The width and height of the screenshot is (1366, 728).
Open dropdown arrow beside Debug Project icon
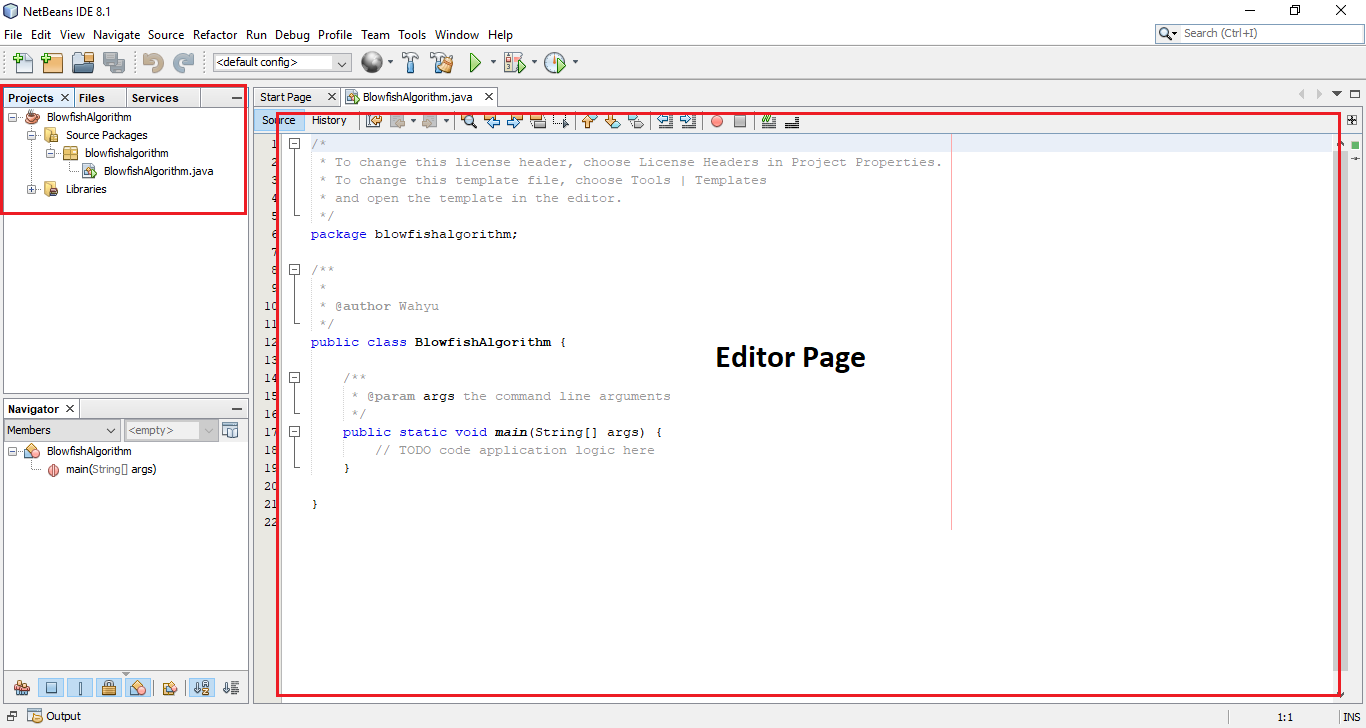(x=534, y=63)
